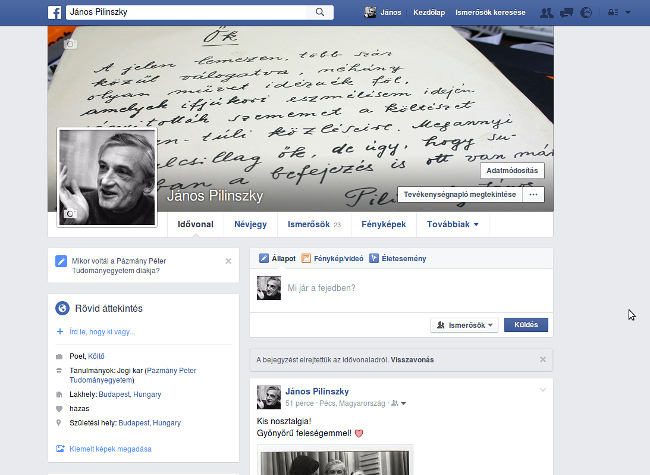Open the post audience selector next to Pécs, Magyarország
The width and height of the screenshot is (650, 475).
click(x=399, y=403)
